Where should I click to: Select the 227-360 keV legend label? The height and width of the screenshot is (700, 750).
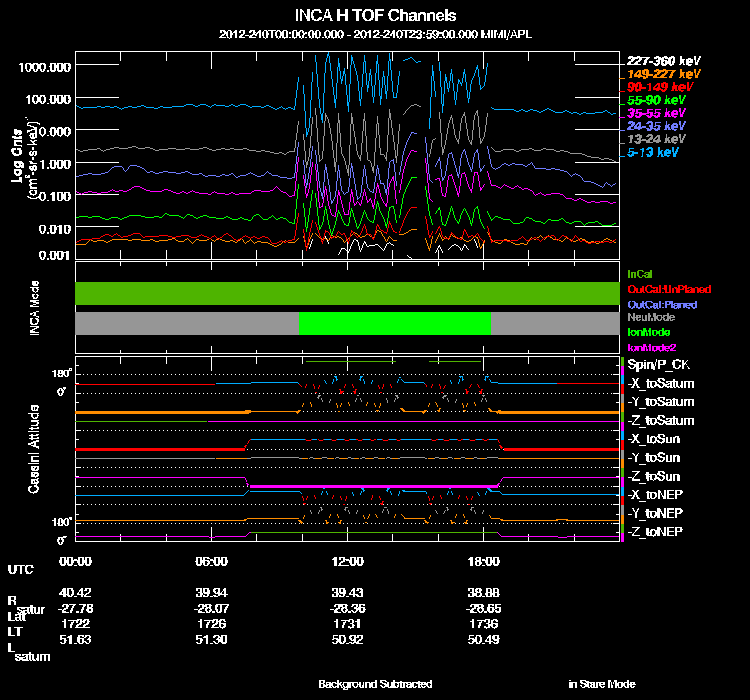(663, 61)
